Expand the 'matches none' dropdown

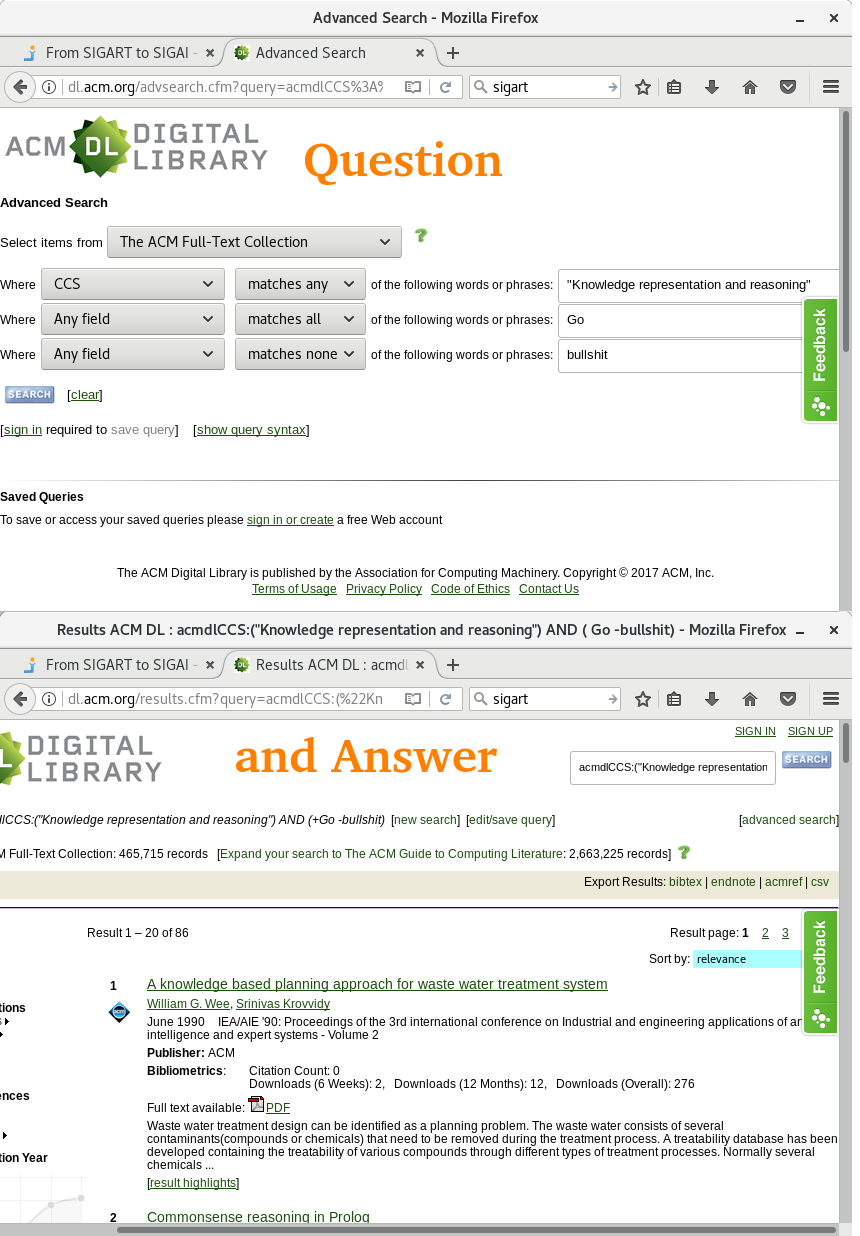(300, 354)
